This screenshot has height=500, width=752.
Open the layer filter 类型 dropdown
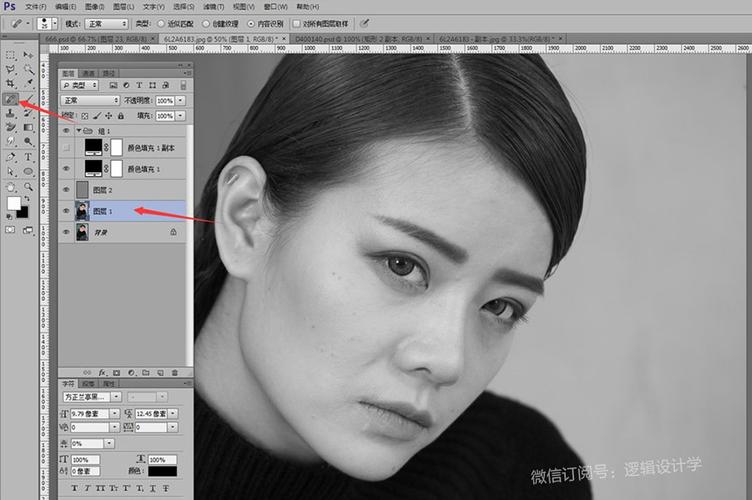[x=80, y=85]
